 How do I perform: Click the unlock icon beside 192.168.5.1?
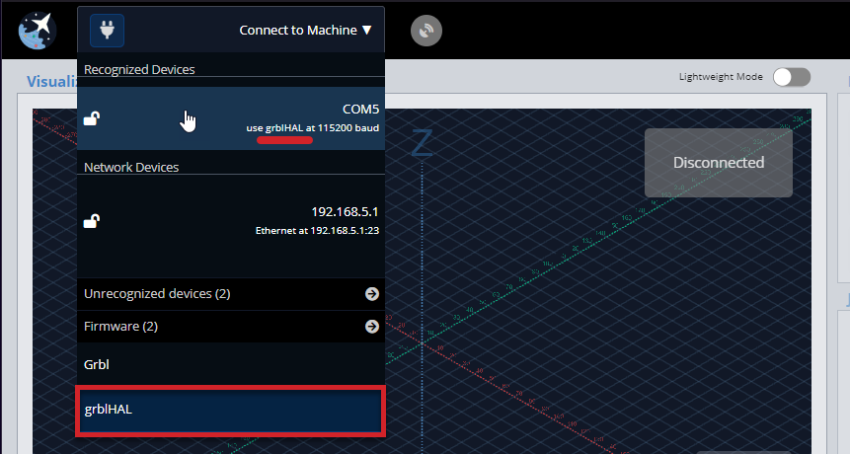[92, 221]
